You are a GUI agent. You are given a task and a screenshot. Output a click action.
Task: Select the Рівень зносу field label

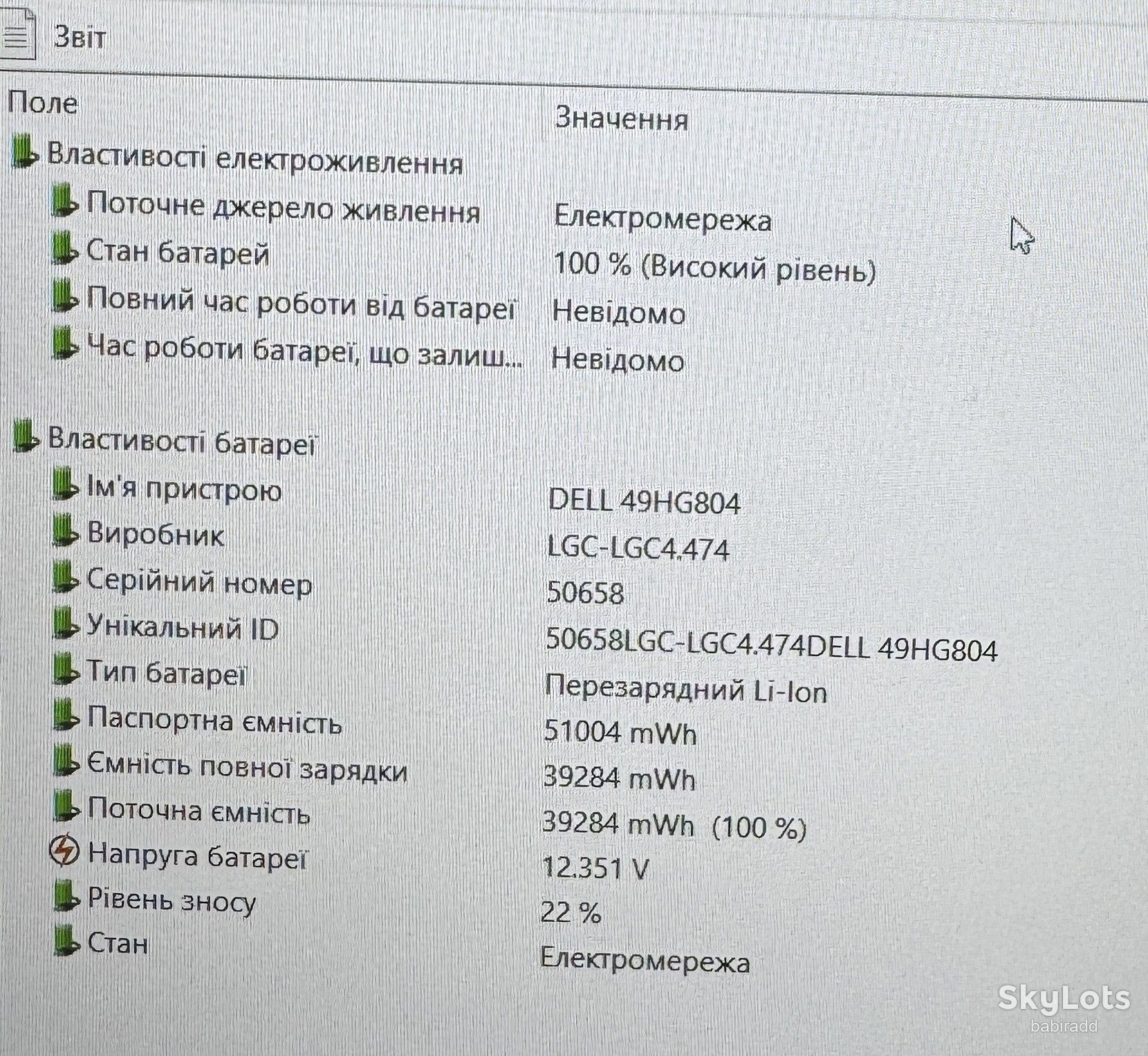[172, 900]
